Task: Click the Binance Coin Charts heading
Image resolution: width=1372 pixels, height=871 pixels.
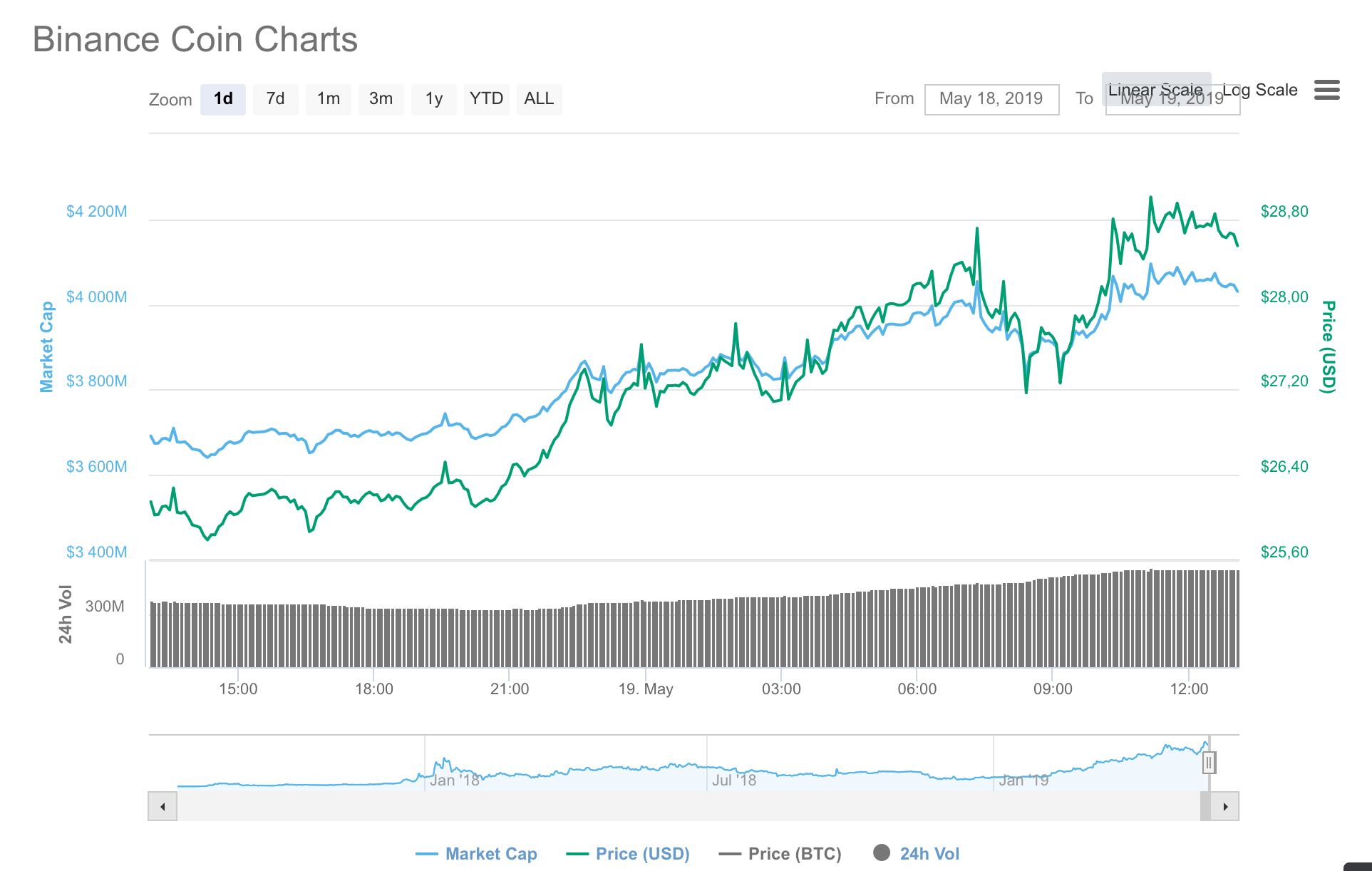Action: (x=195, y=39)
